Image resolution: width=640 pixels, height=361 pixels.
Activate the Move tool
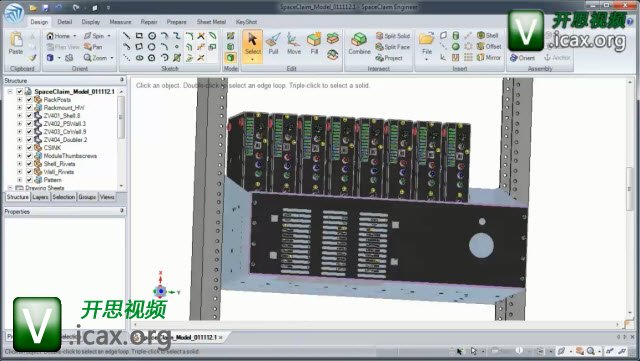tap(293, 44)
